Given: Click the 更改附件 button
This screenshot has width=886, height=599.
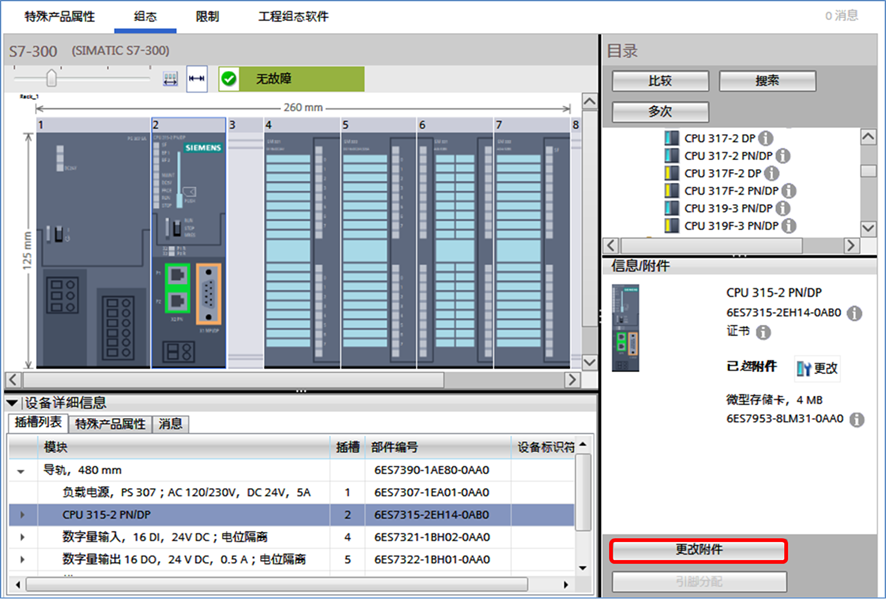Looking at the screenshot, I should coord(699,550).
